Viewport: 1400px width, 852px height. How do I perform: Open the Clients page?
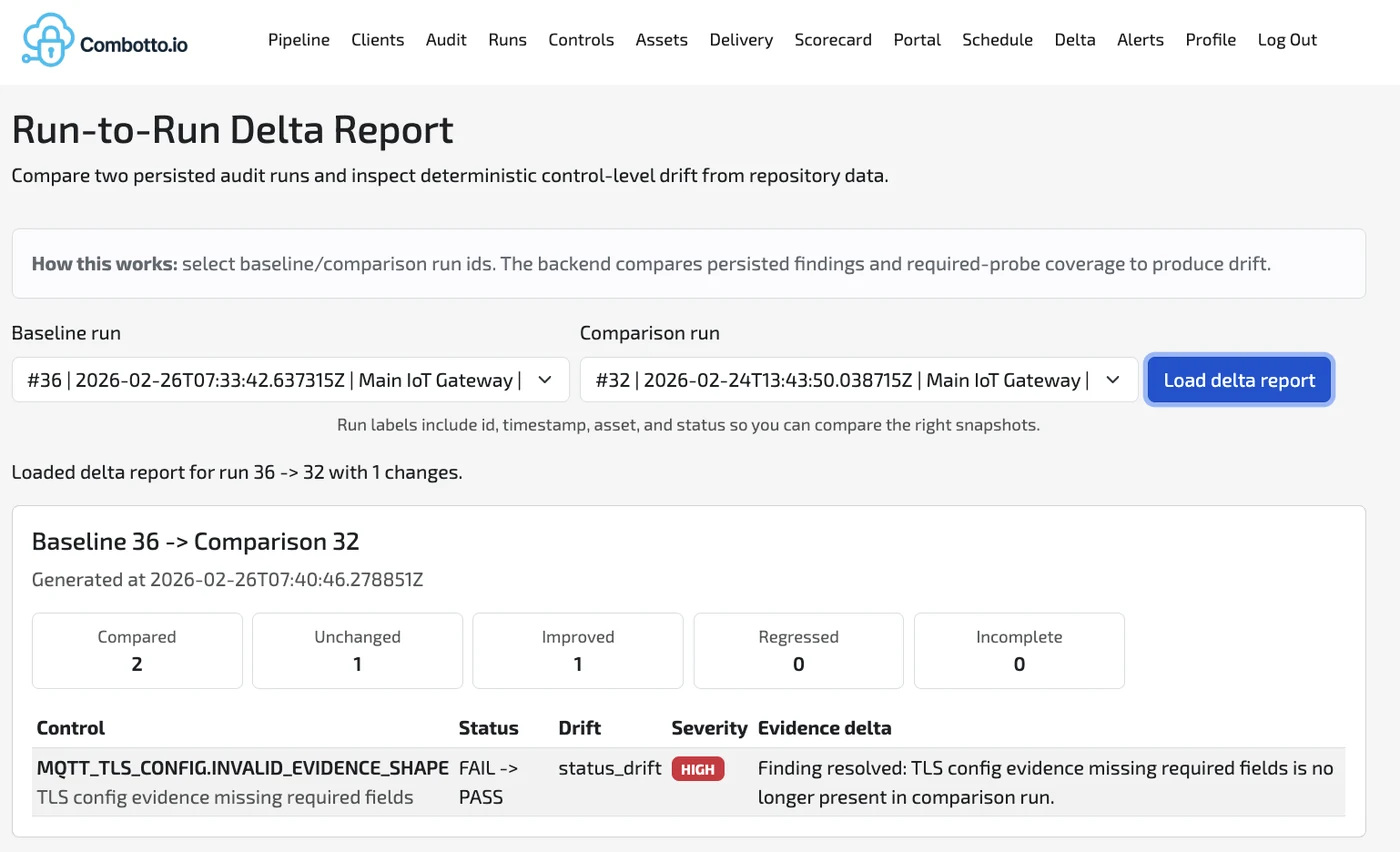(x=377, y=40)
